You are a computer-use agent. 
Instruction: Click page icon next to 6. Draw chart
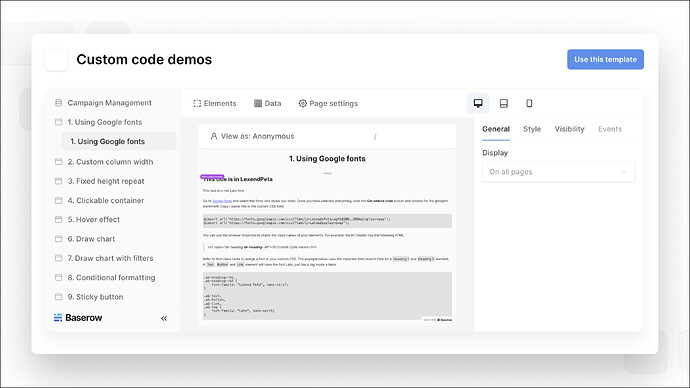coord(59,239)
